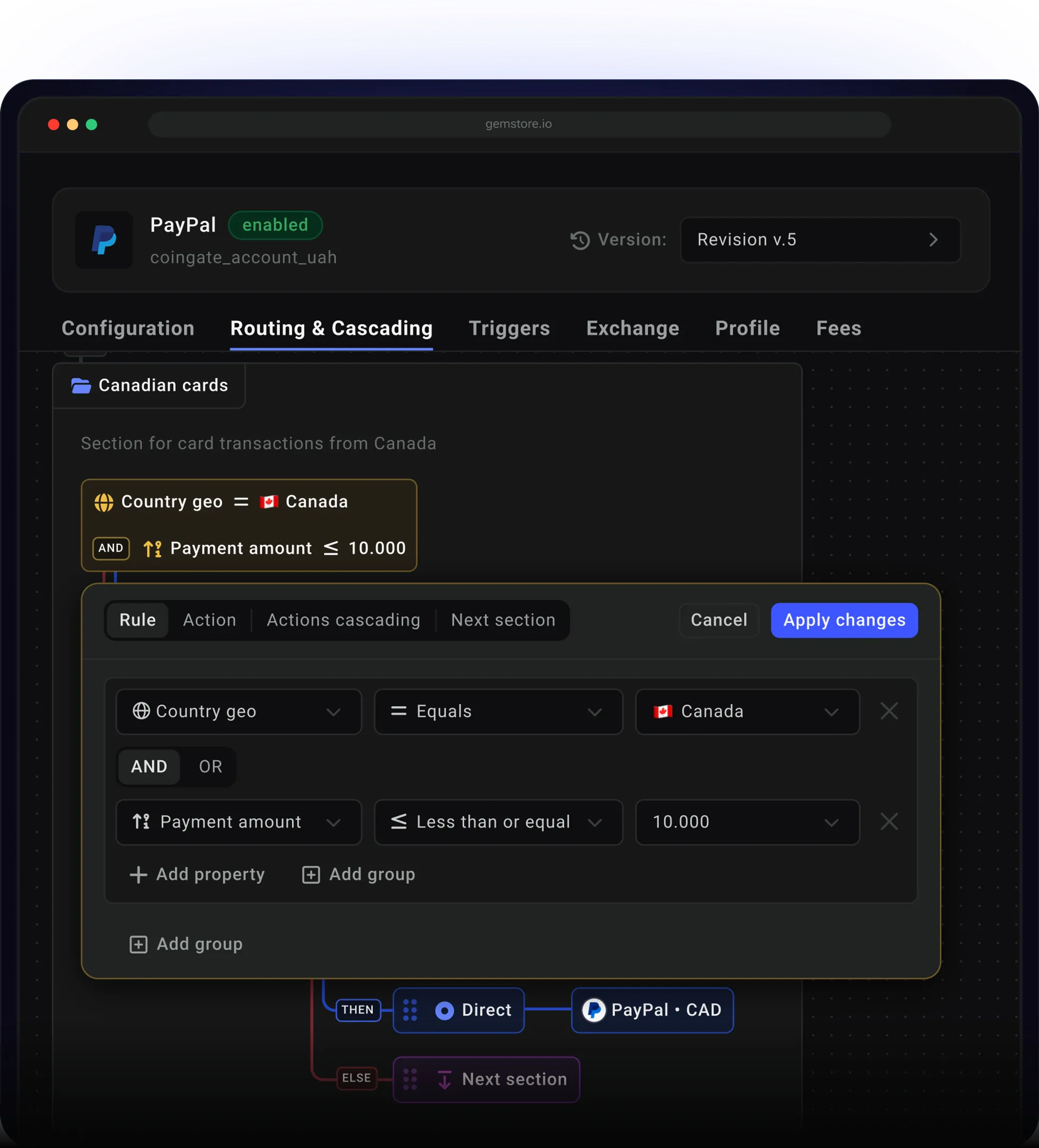
Task: Click Add property
Action: pyautogui.click(x=197, y=875)
